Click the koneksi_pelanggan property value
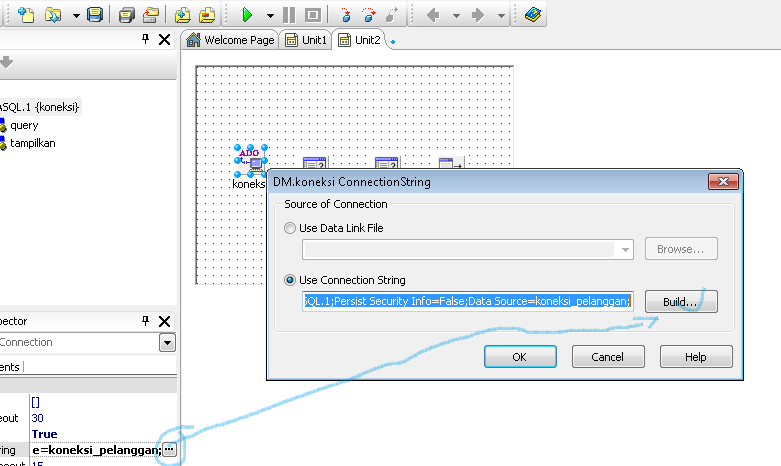The image size is (781, 466). tap(97, 450)
